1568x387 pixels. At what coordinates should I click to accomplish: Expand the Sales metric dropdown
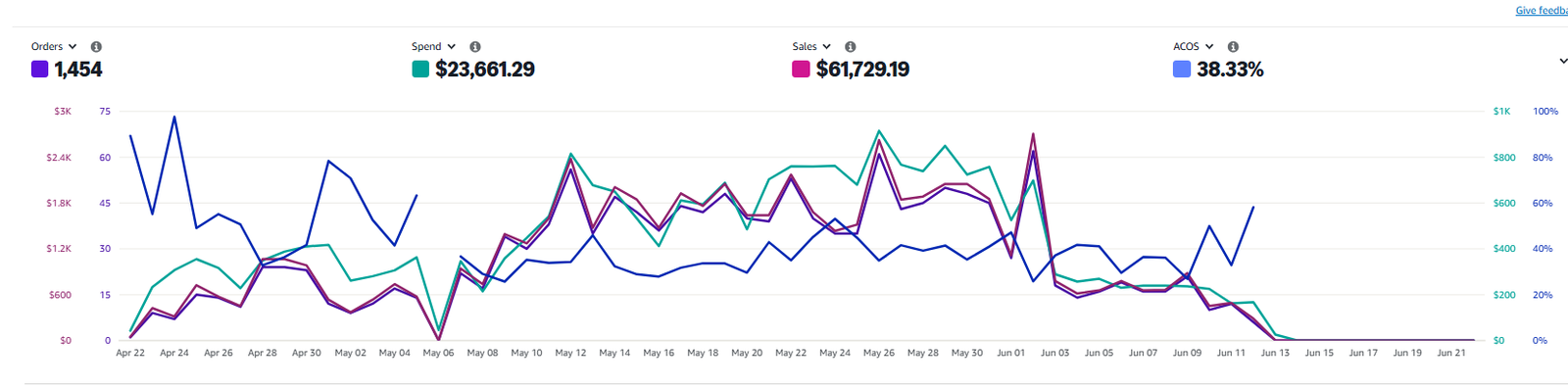(x=811, y=47)
